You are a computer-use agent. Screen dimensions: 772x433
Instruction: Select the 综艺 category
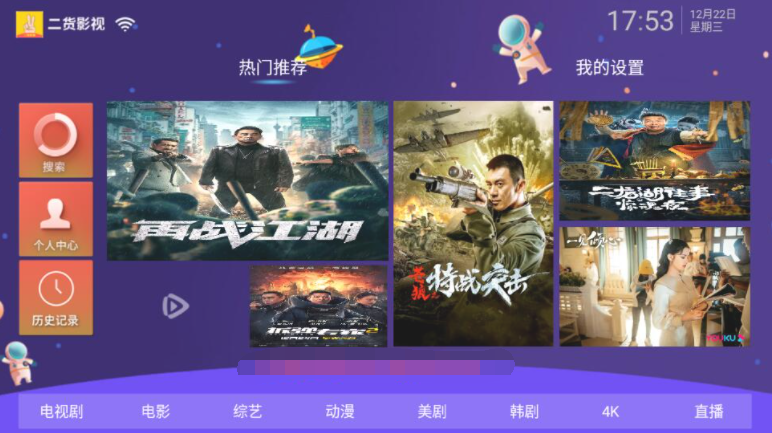[248, 411]
